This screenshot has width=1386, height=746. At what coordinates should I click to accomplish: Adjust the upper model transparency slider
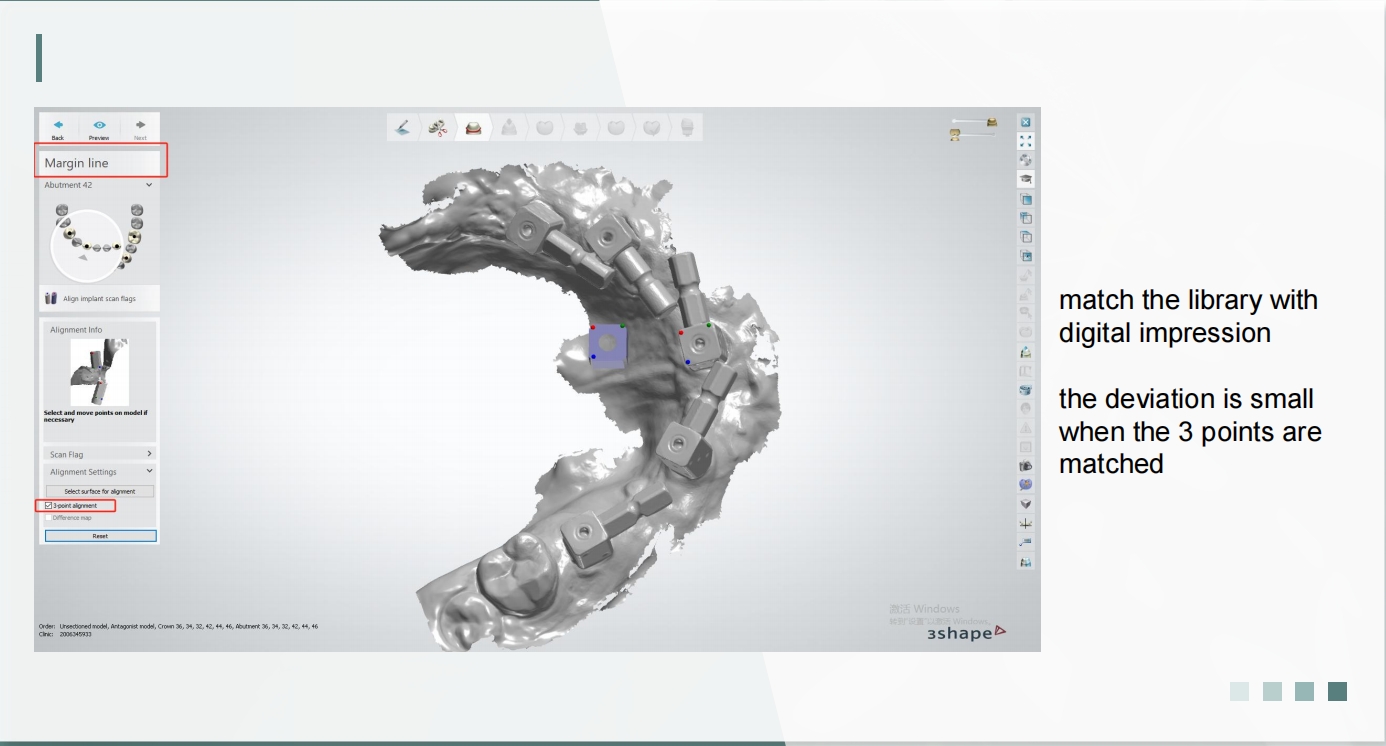pos(972,121)
